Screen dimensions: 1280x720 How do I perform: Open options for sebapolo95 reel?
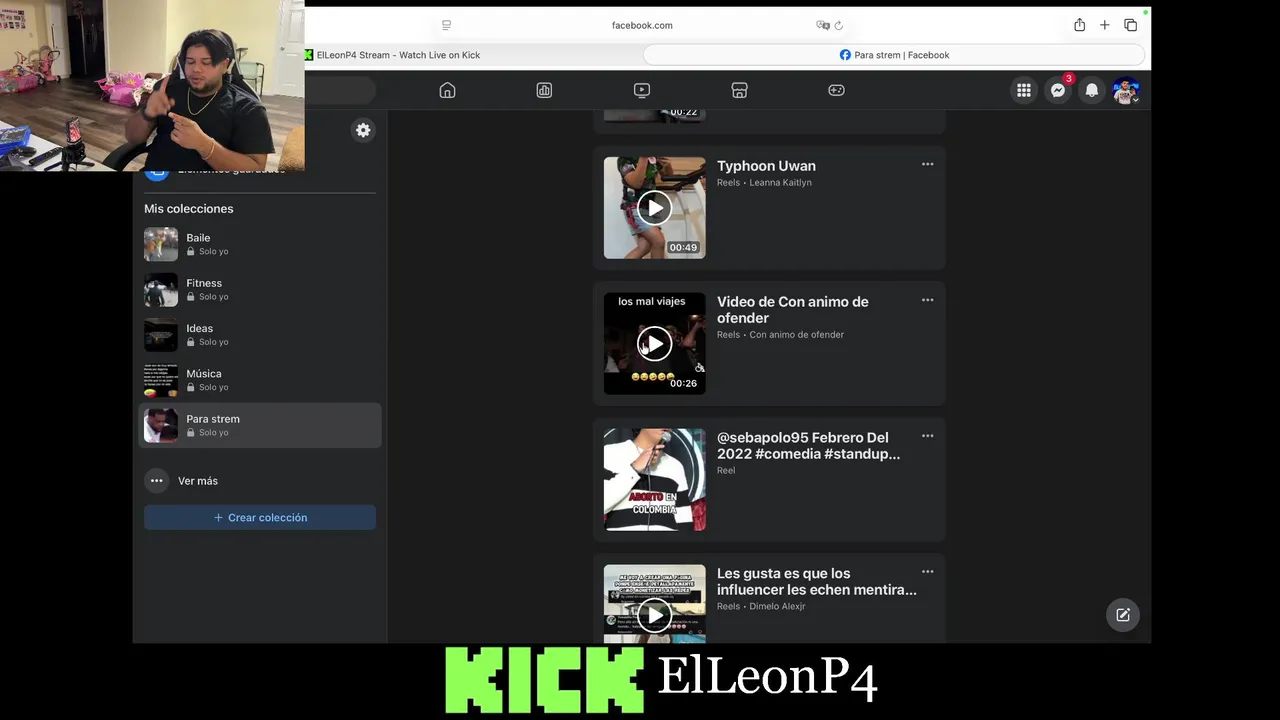click(927, 436)
